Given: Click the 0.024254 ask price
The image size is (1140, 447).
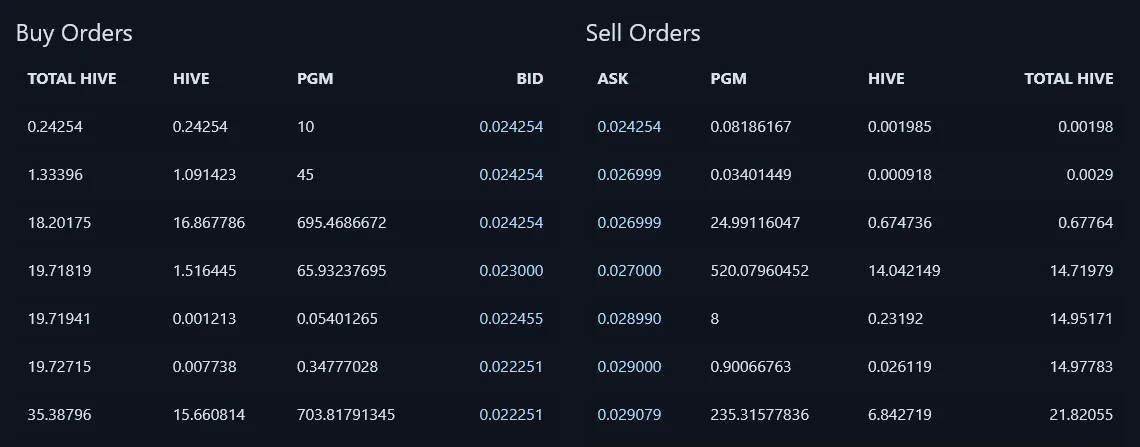Looking at the screenshot, I should [630, 127].
